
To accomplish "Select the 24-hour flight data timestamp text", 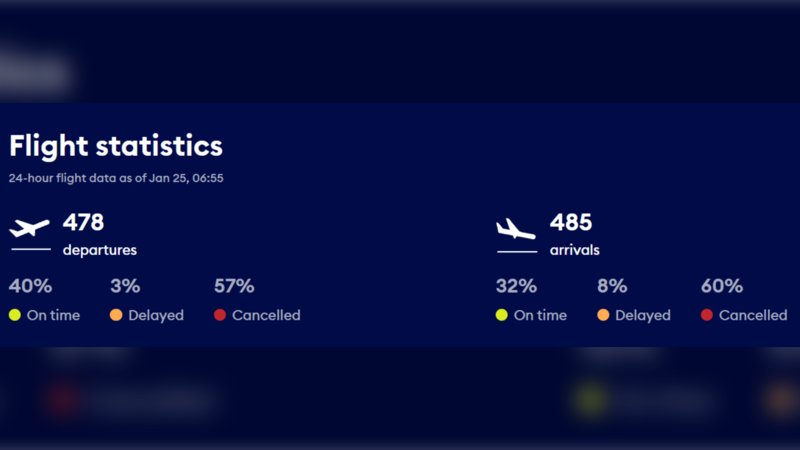I will point(116,178).
